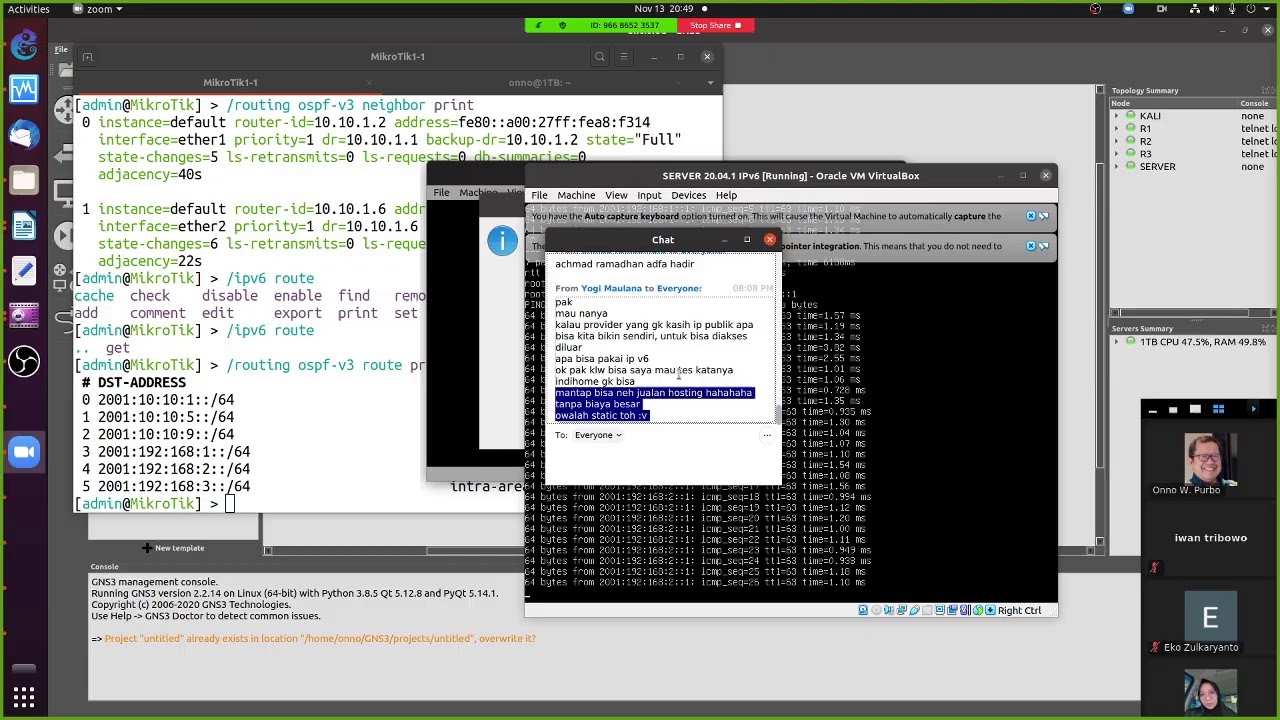This screenshot has width=1280, height=720.
Task: Expand the R2 node in Topology Summary
Action: (x=1117, y=141)
